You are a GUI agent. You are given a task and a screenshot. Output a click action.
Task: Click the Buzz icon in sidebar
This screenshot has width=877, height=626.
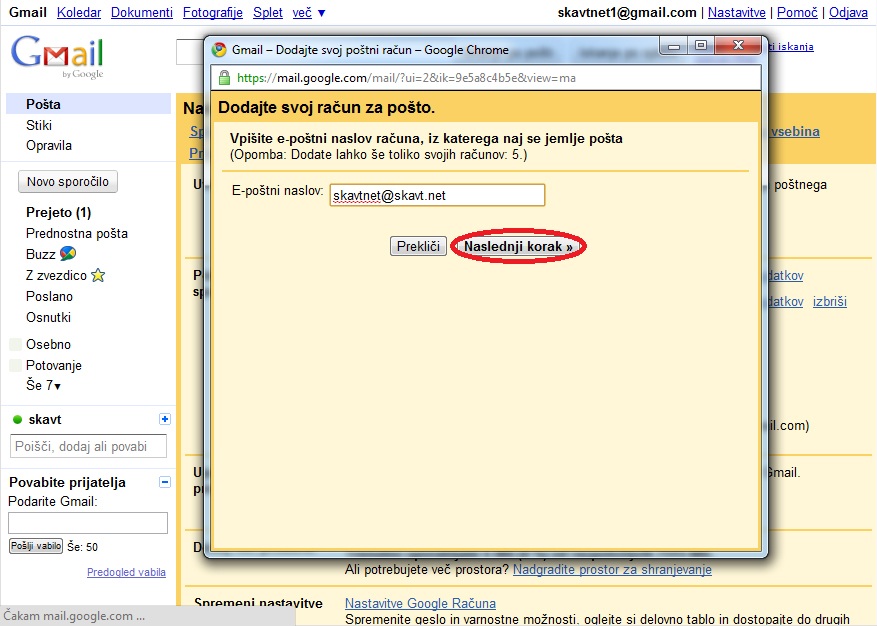pos(68,253)
